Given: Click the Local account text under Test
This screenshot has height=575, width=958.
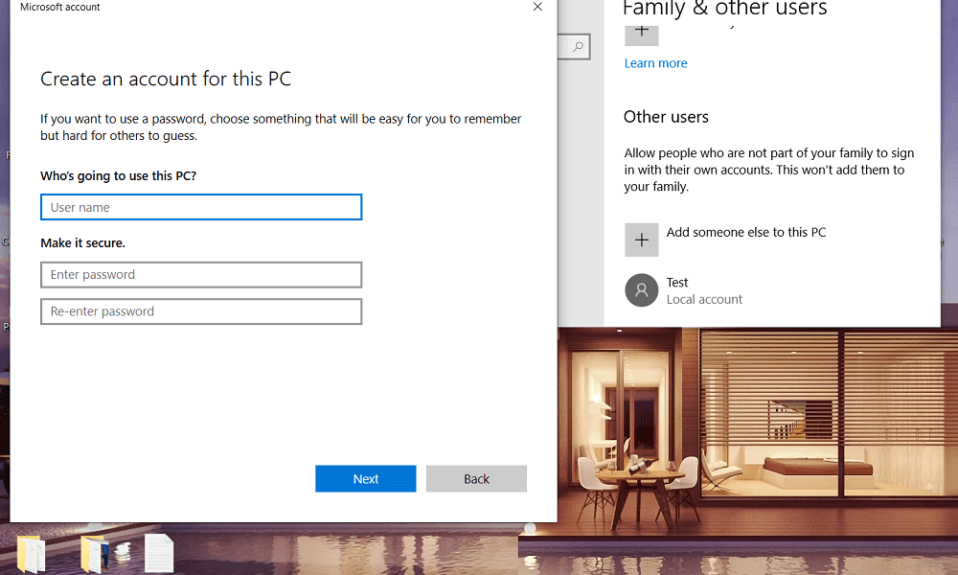Looking at the screenshot, I should (704, 299).
